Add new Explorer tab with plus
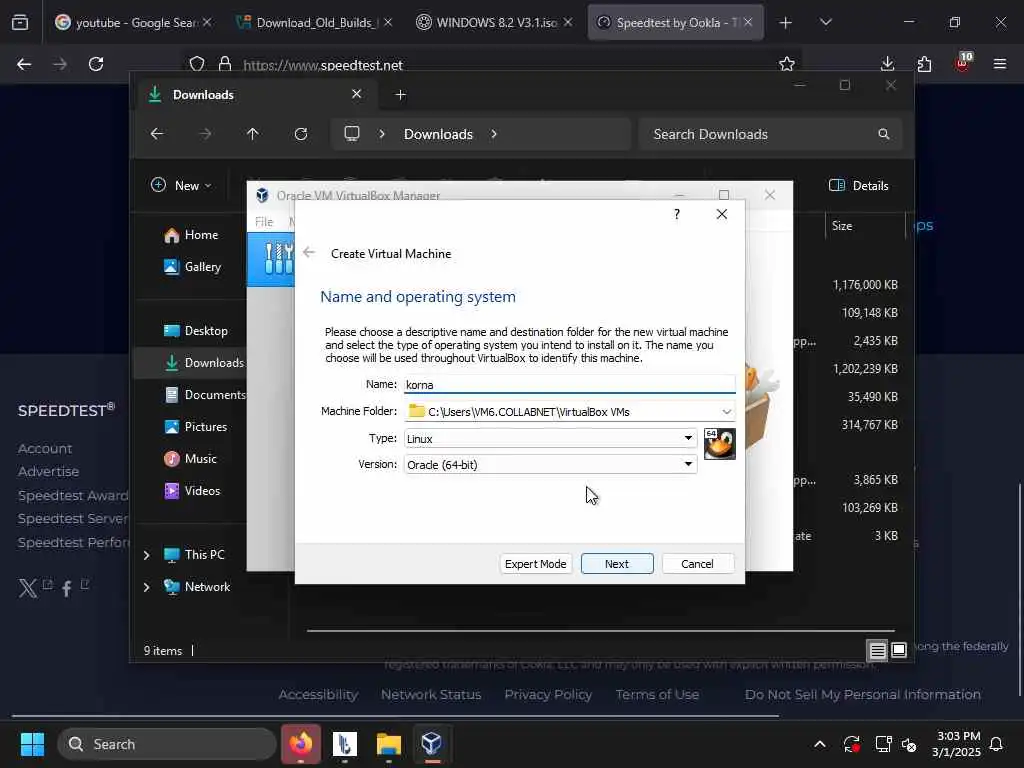This screenshot has width=1024, height=768. (x=400, y=95)
